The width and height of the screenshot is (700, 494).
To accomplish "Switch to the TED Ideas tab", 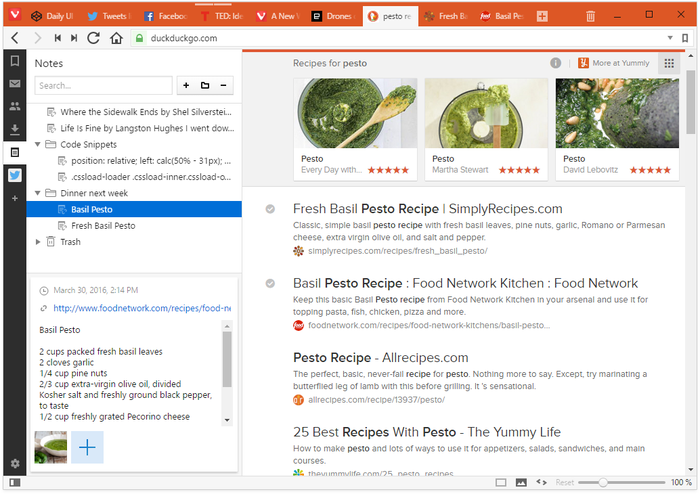I will (x=222, y=17).
